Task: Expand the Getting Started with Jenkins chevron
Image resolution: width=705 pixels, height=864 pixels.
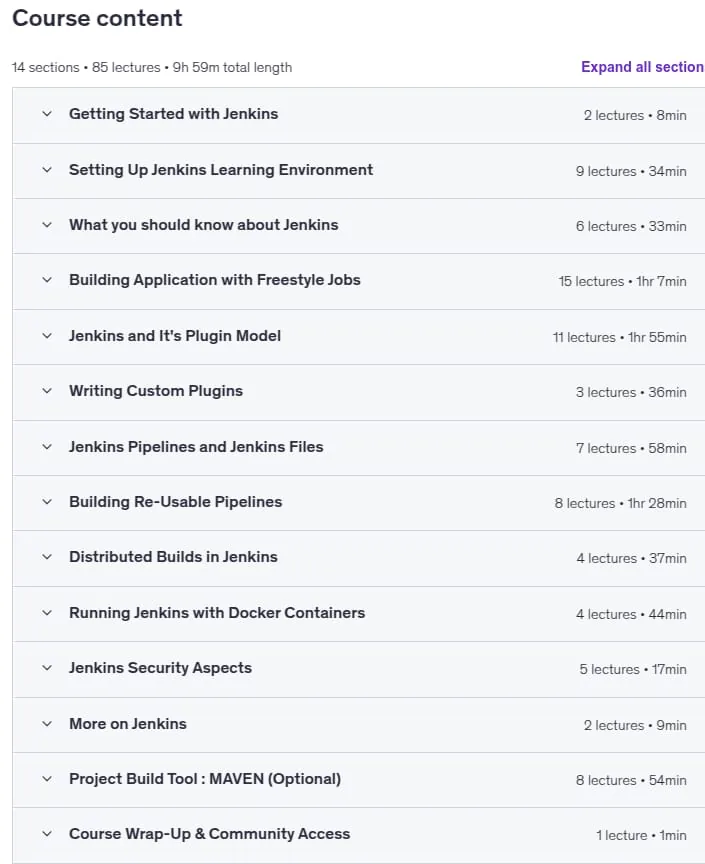Action: click(x=47, y=114)
